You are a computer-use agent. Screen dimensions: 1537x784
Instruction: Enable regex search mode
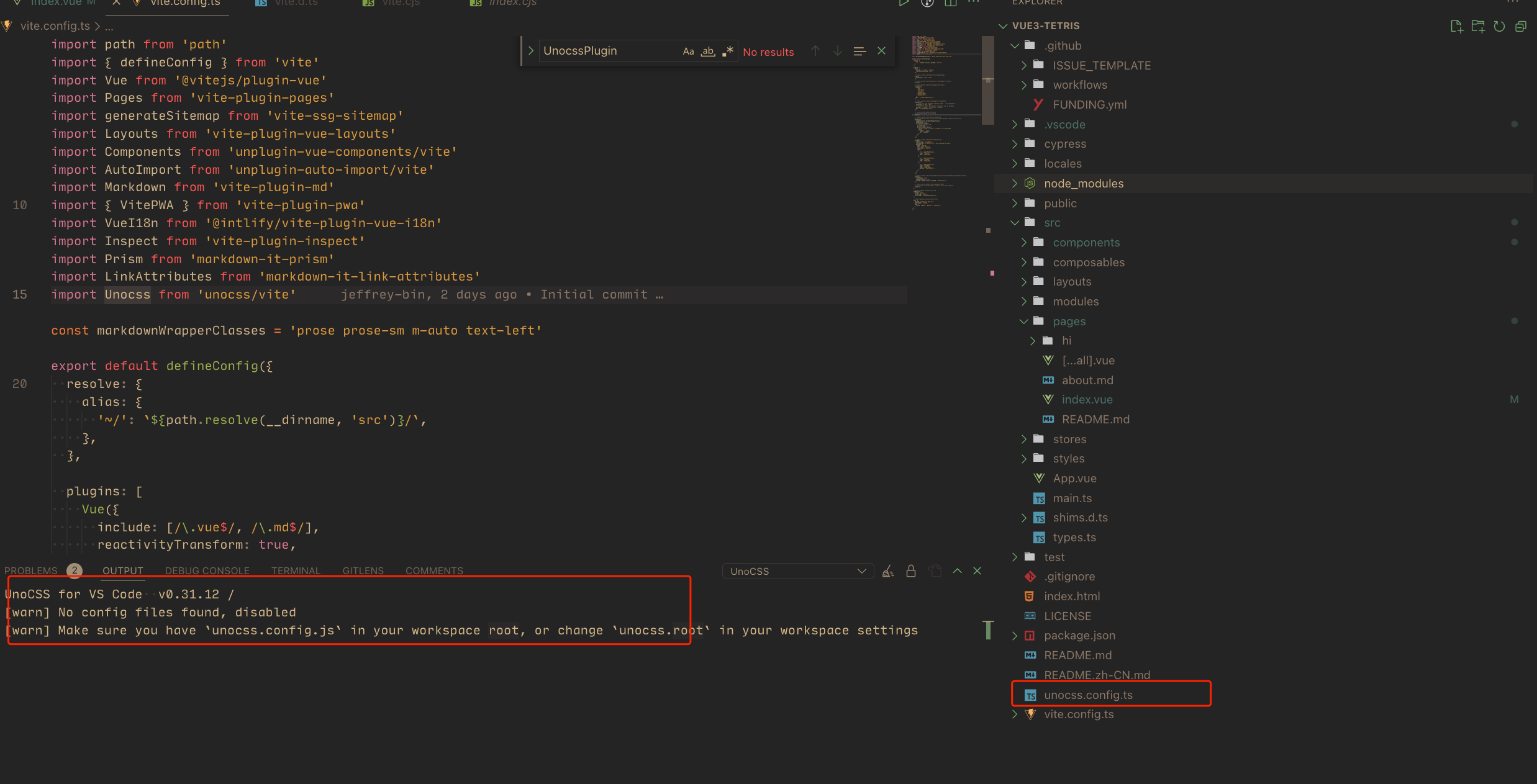click(728, 51)
